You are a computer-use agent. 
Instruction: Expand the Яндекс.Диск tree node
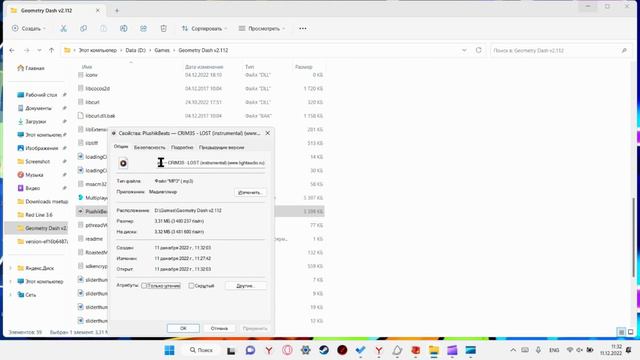pos(11,268)
